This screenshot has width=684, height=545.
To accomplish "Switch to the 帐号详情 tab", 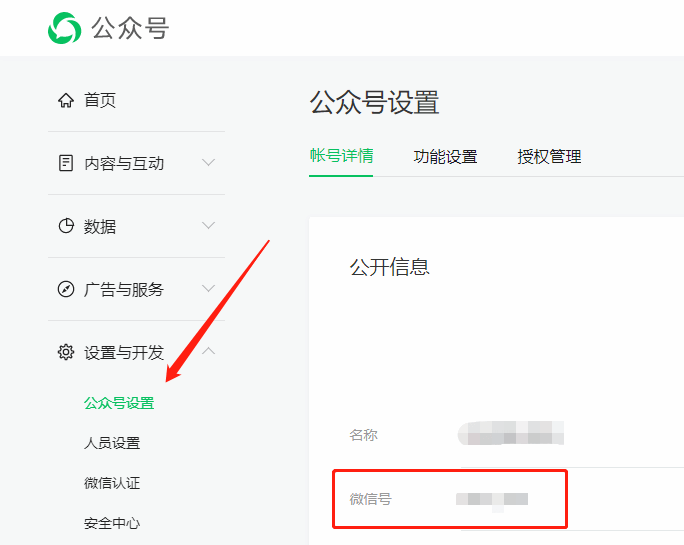I will (x=341, y=156).
